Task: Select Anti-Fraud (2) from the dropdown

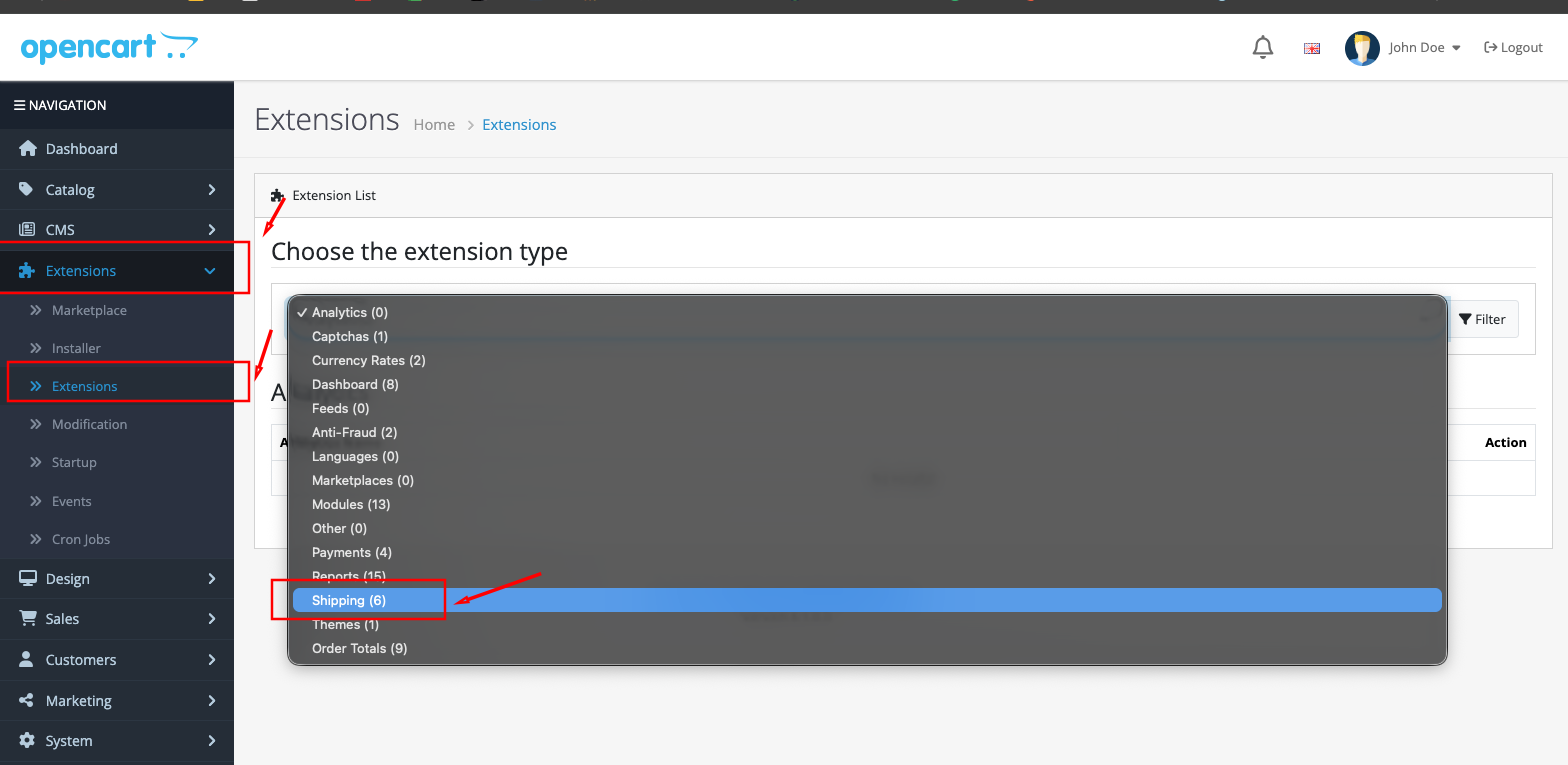Action: [867, 432]
